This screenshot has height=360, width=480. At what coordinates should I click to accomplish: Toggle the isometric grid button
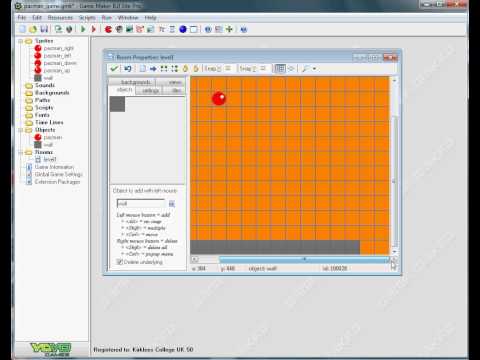point(291,68)
